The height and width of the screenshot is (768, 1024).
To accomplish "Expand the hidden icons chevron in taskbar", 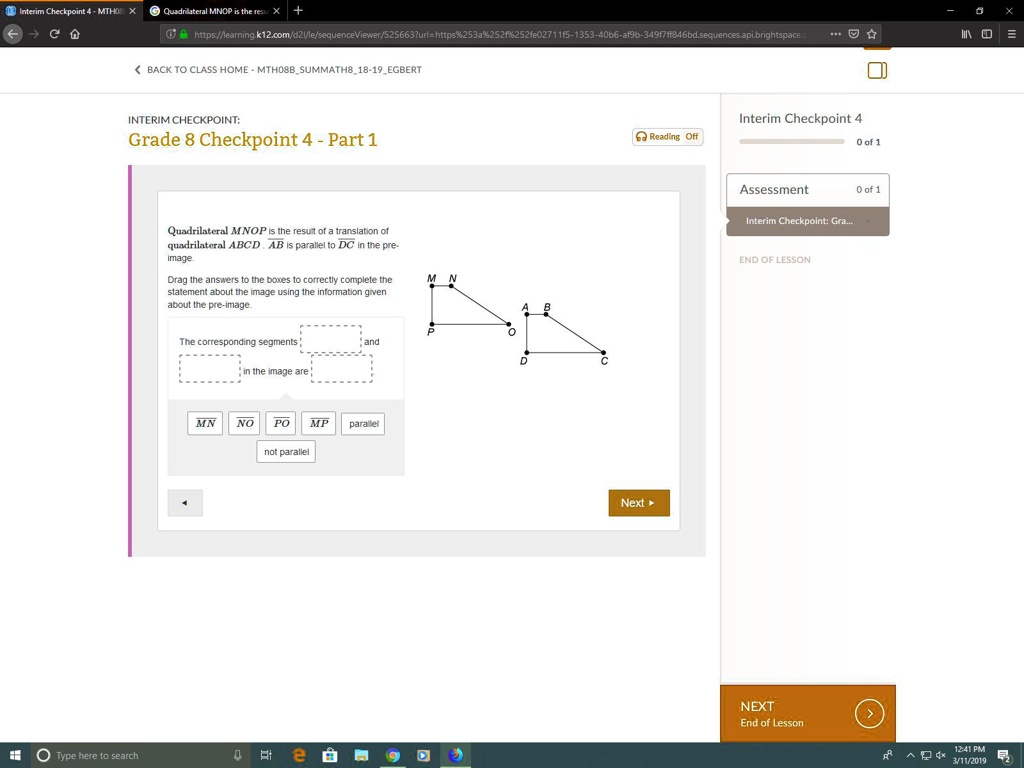I will tap(910, 755).
